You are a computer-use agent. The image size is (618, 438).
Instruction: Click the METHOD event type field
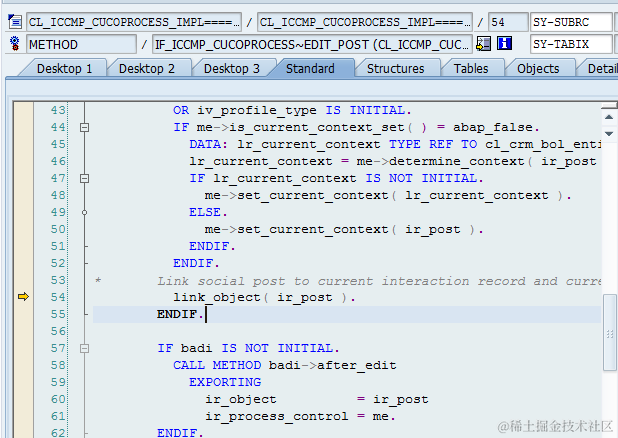[81, 44]
